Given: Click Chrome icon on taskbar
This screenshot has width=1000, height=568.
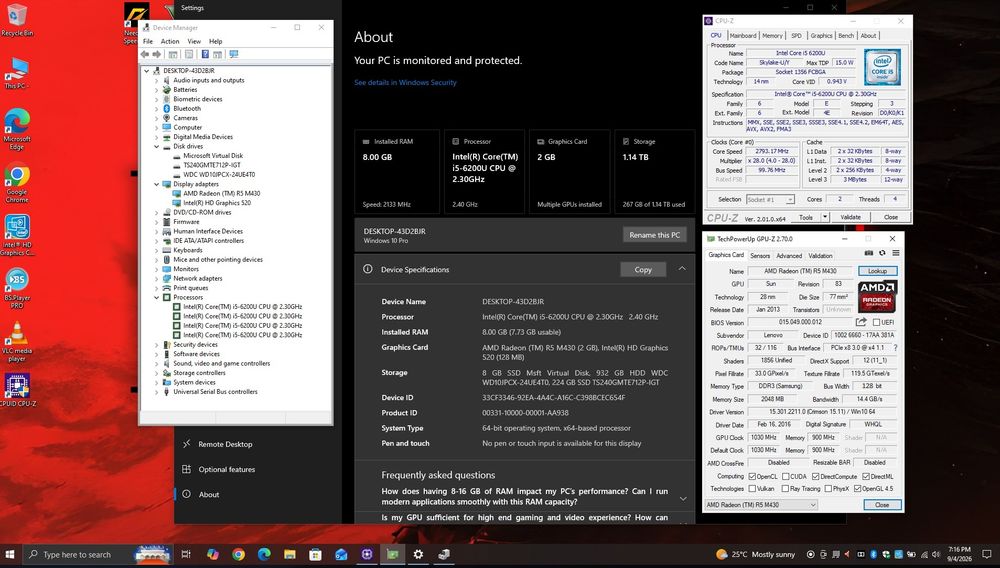Looking at the screenshot, I should [x=238, y=555].
